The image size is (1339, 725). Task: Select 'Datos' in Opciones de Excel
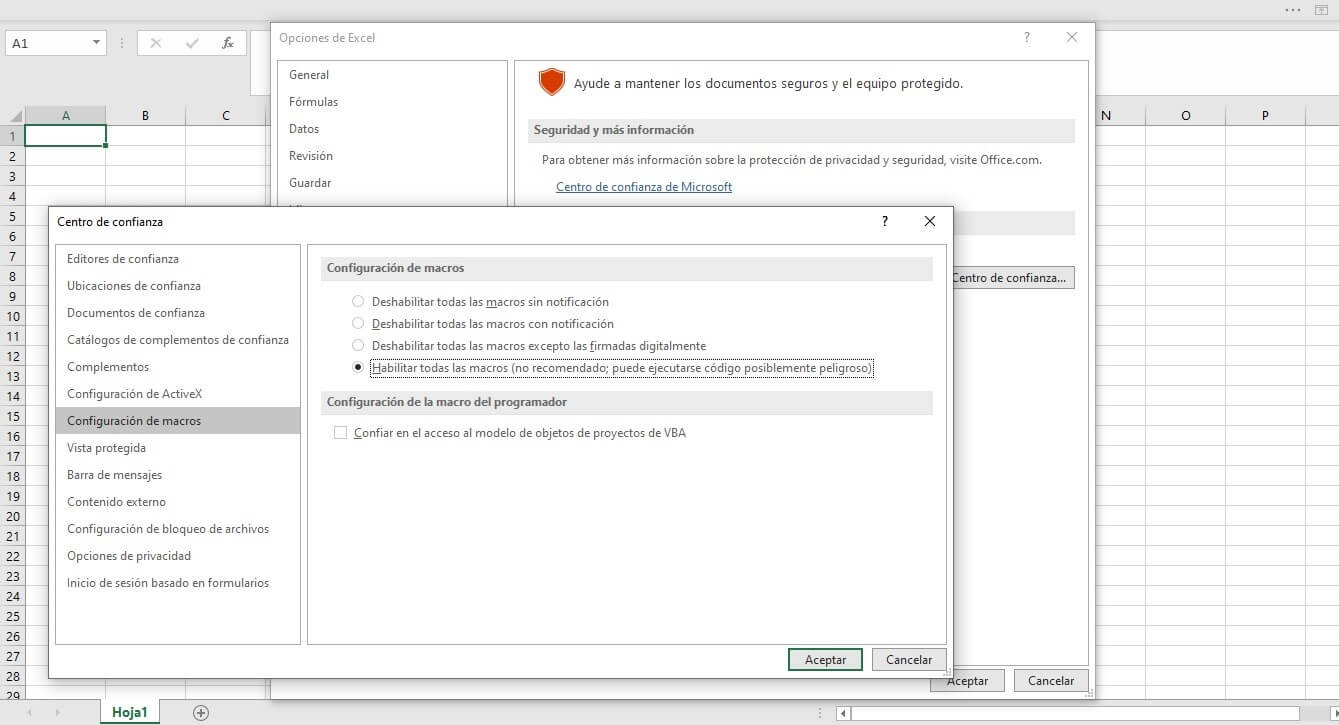point(392,129)
